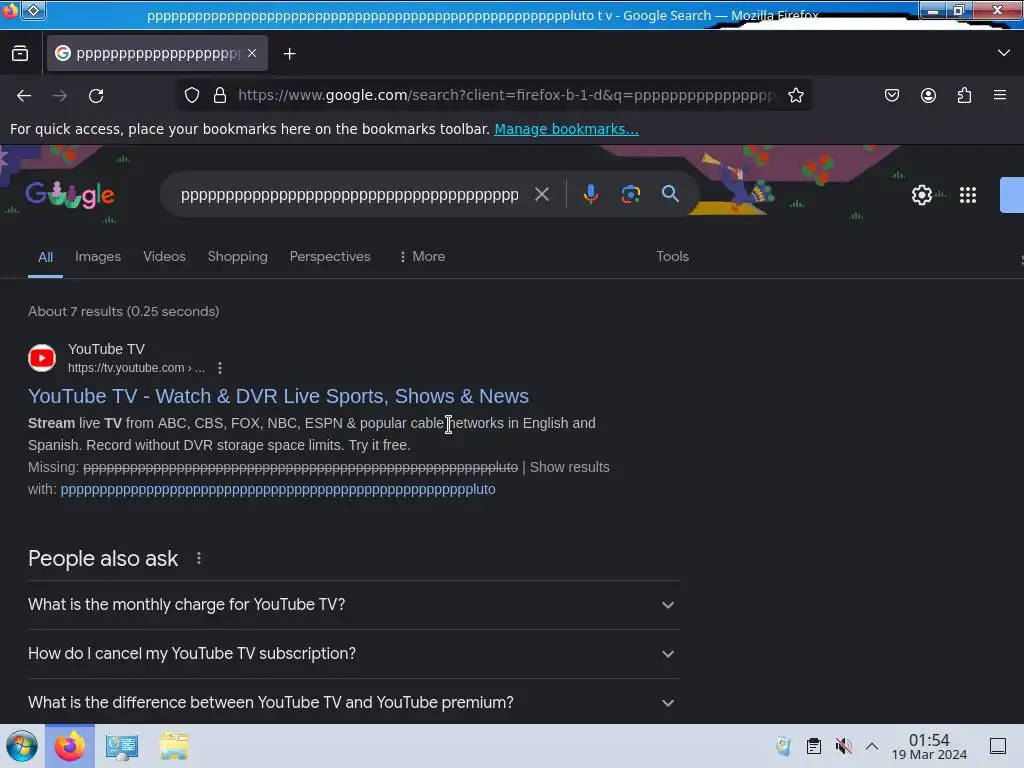Open the three-dot menu beside YouTube TV result
The image size is (1024, 768).
[x=220, y=368]
